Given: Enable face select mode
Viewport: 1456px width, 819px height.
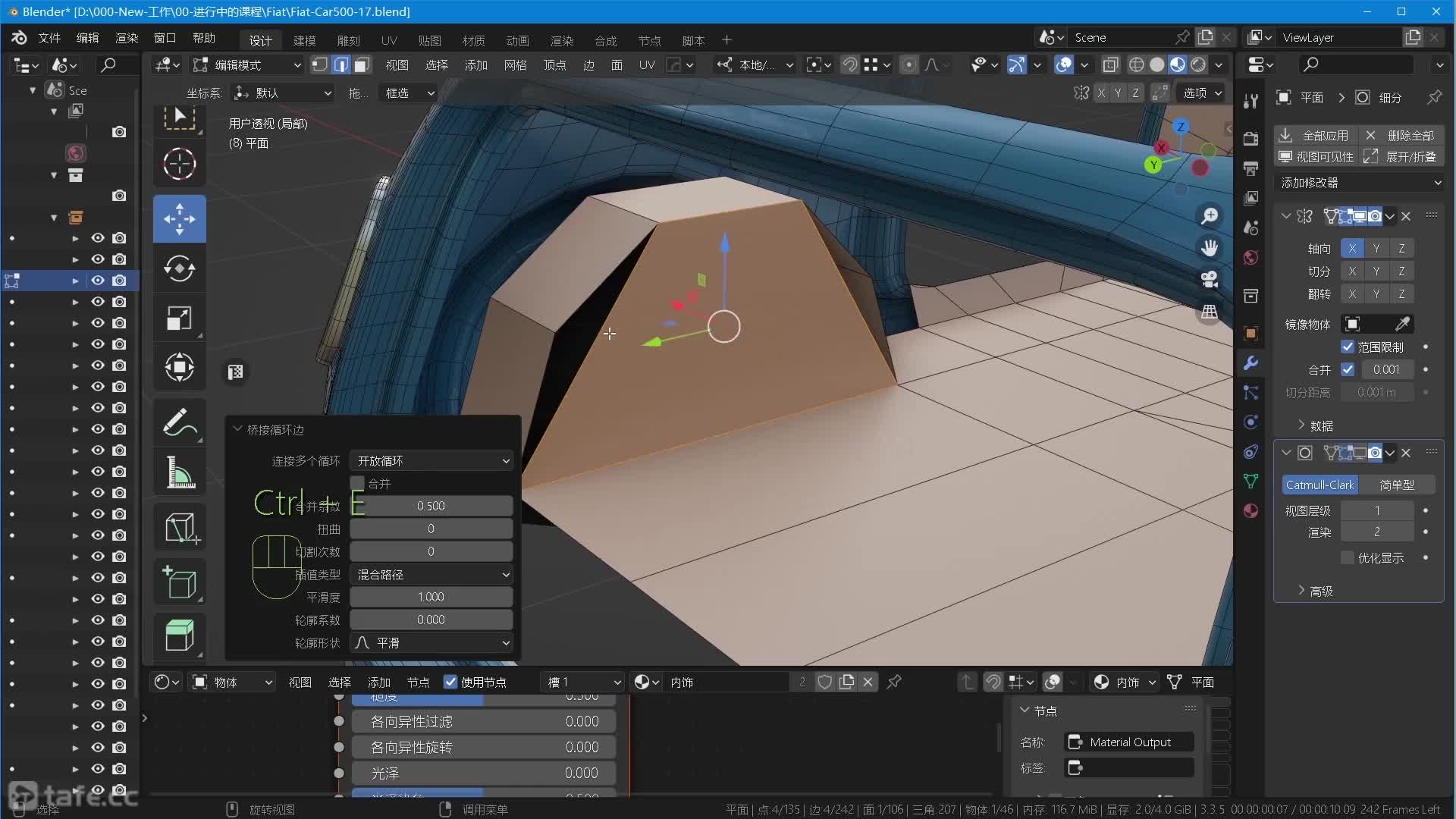Looking at the screenshot, I should (362, 65).
